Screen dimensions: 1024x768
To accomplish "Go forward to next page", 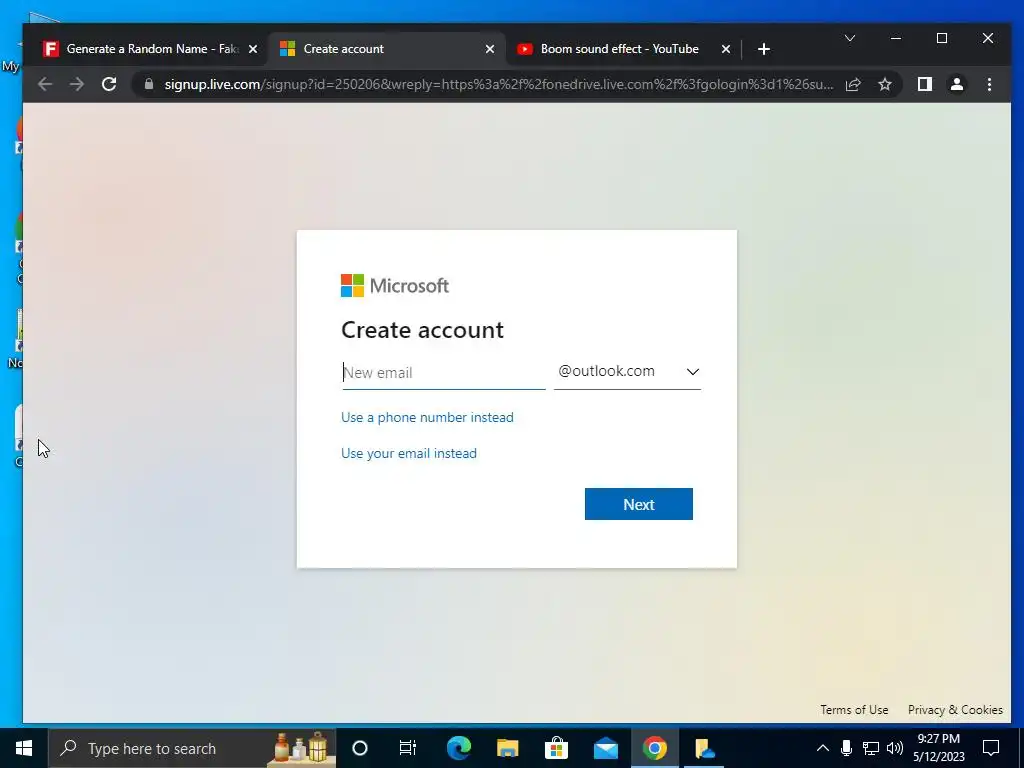I will 77,84.
